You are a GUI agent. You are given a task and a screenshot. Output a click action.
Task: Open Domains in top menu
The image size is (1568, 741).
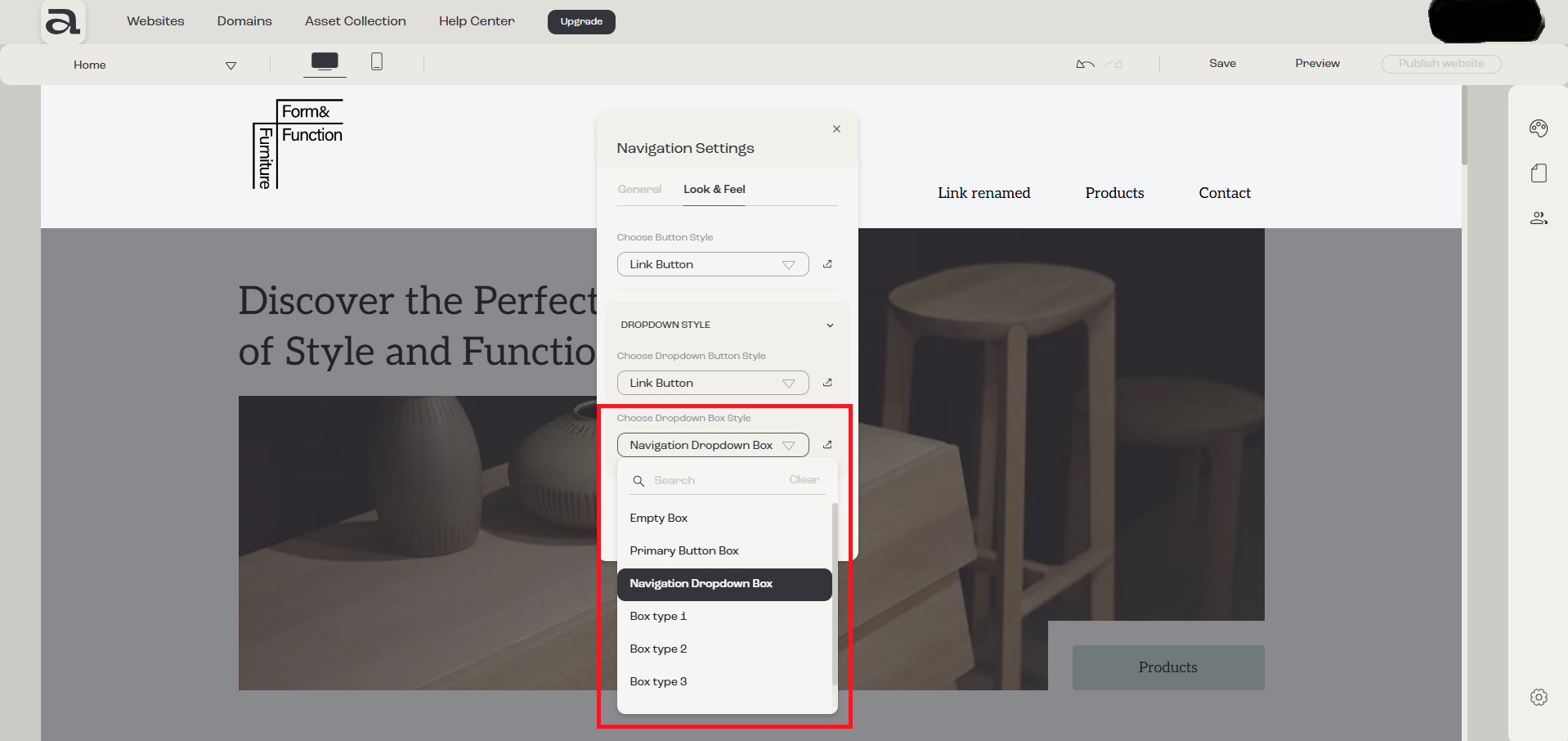click(x=244, y=21)
